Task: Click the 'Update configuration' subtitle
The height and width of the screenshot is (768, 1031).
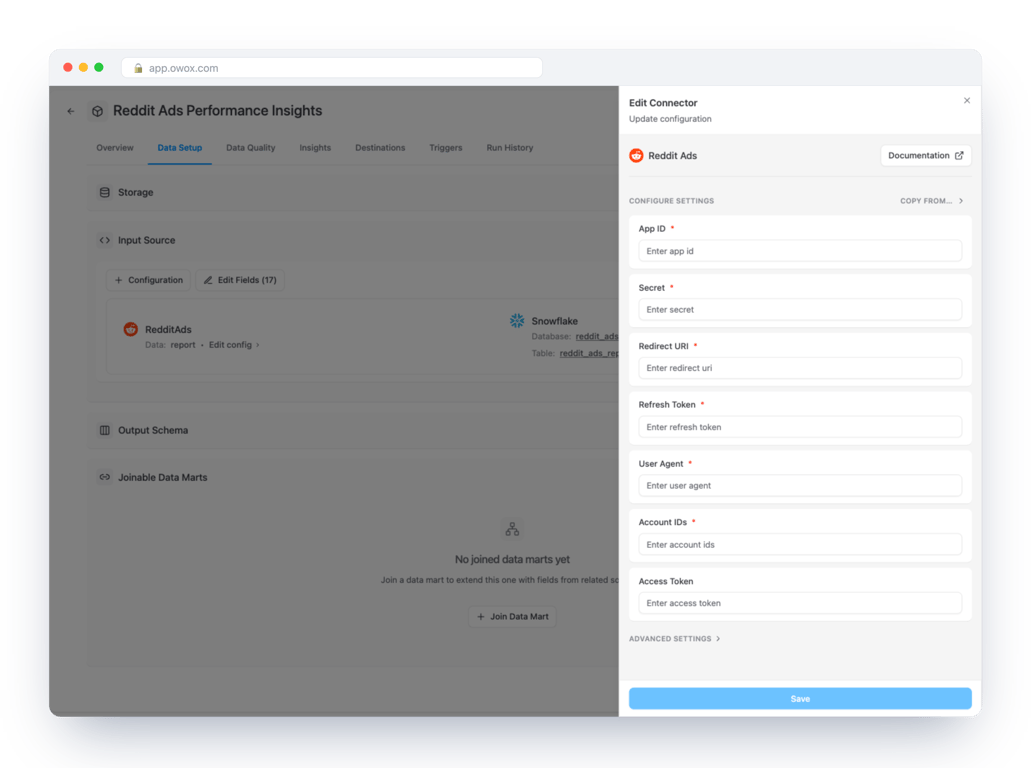Action: coord(670,119)
